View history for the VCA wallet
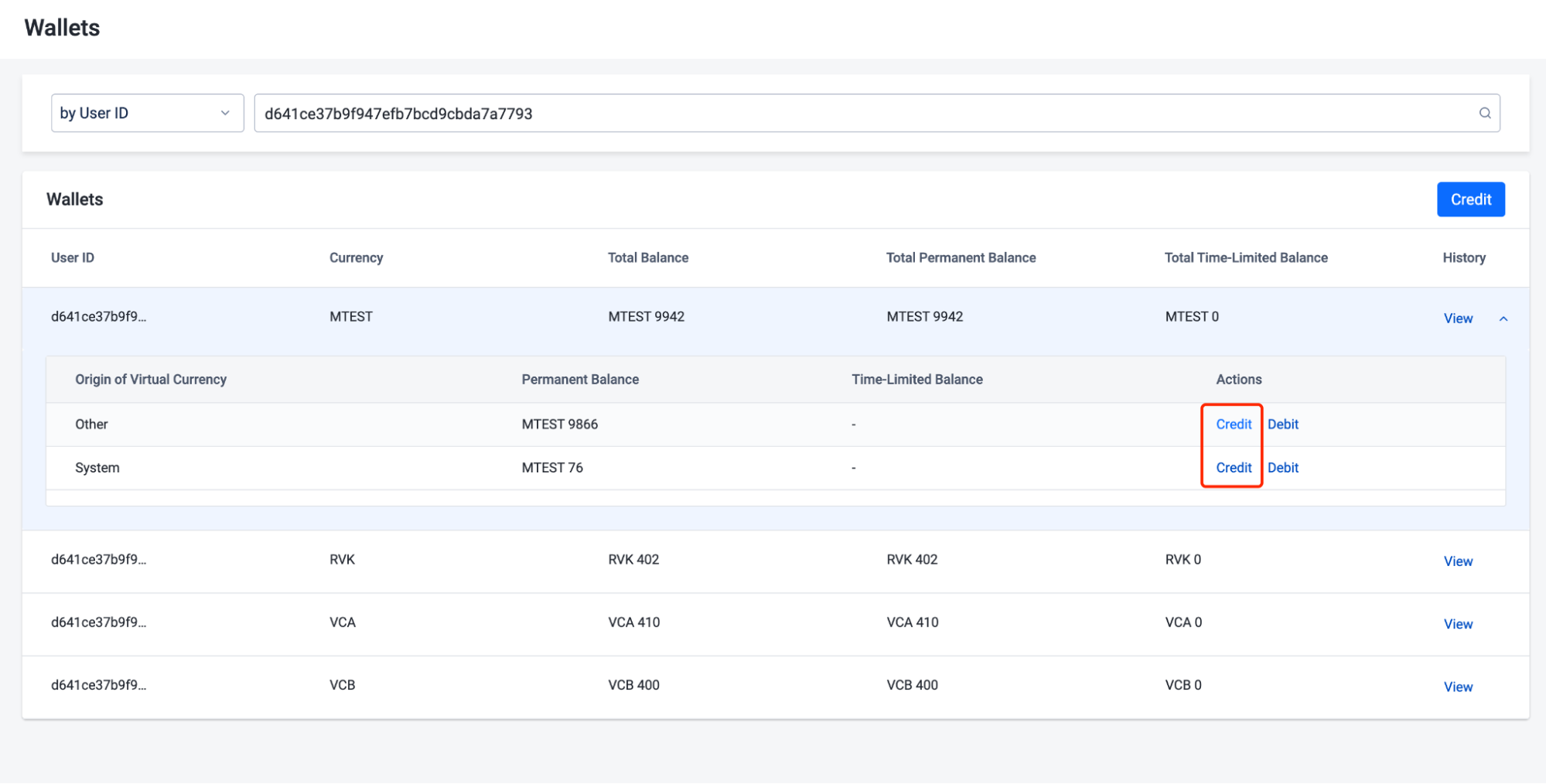 [x=1457, y=624]
